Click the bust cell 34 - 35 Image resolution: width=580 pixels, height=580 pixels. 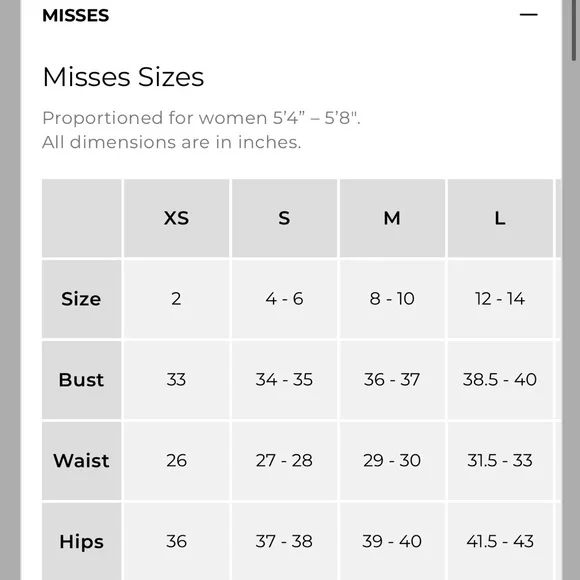(284, 380)
